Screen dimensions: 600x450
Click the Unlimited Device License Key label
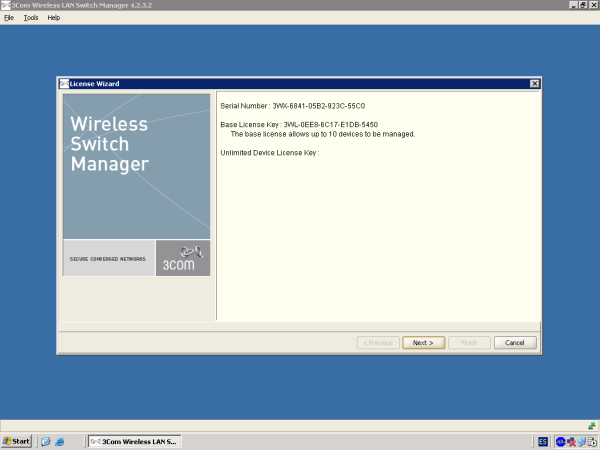[x=269, y=153]
